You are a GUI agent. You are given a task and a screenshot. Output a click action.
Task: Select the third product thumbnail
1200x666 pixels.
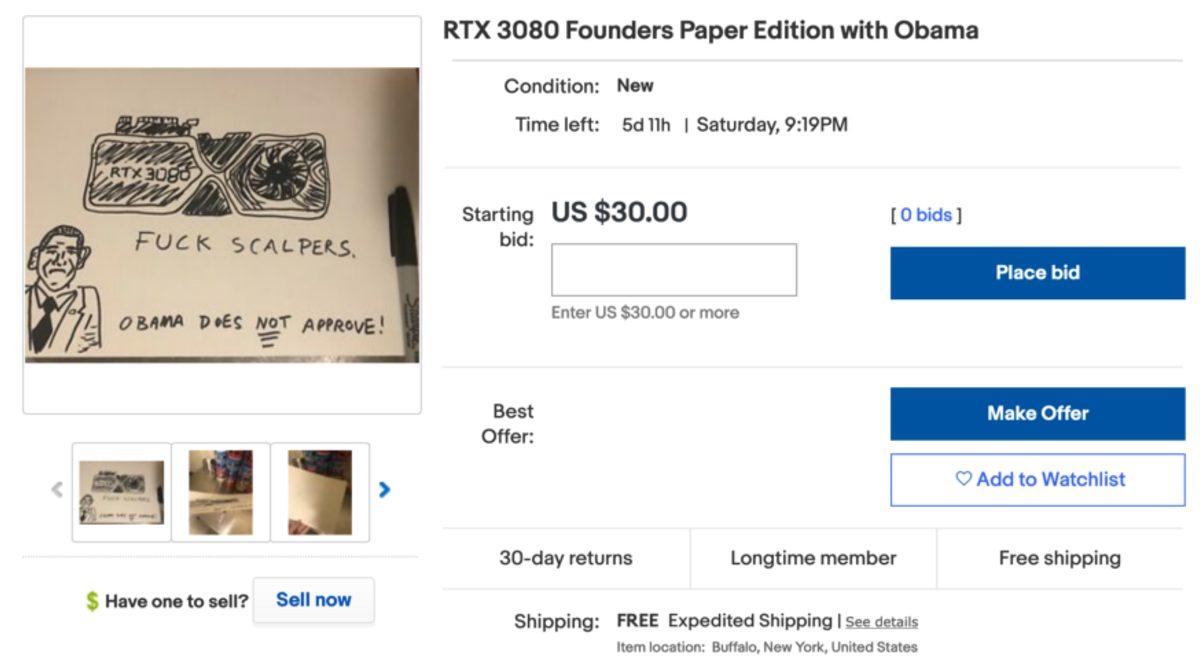[321, 488]
